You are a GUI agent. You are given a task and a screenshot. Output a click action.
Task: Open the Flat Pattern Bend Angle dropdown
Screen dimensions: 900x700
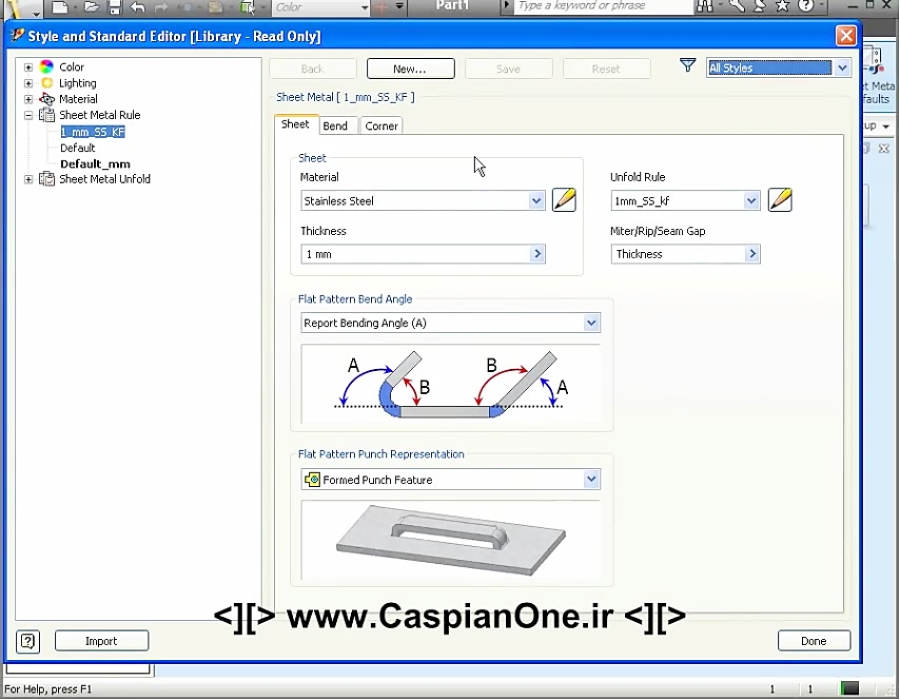coord(592,322)
